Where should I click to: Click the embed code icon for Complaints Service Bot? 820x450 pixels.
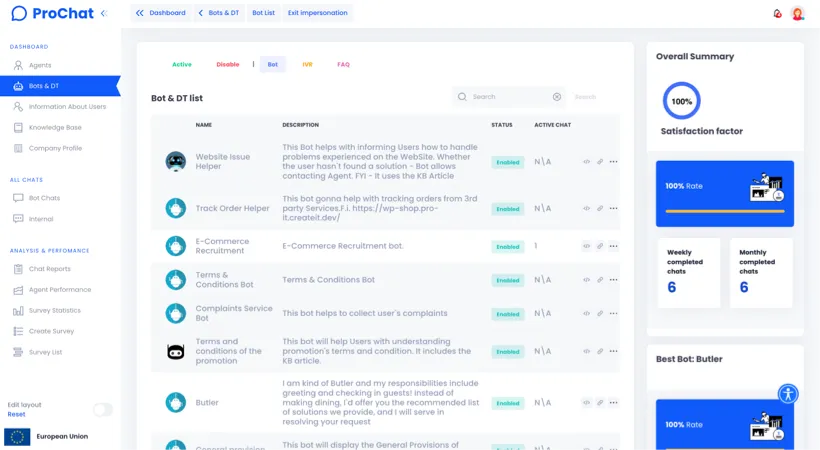pyautogui.click(x=587, y=314)
